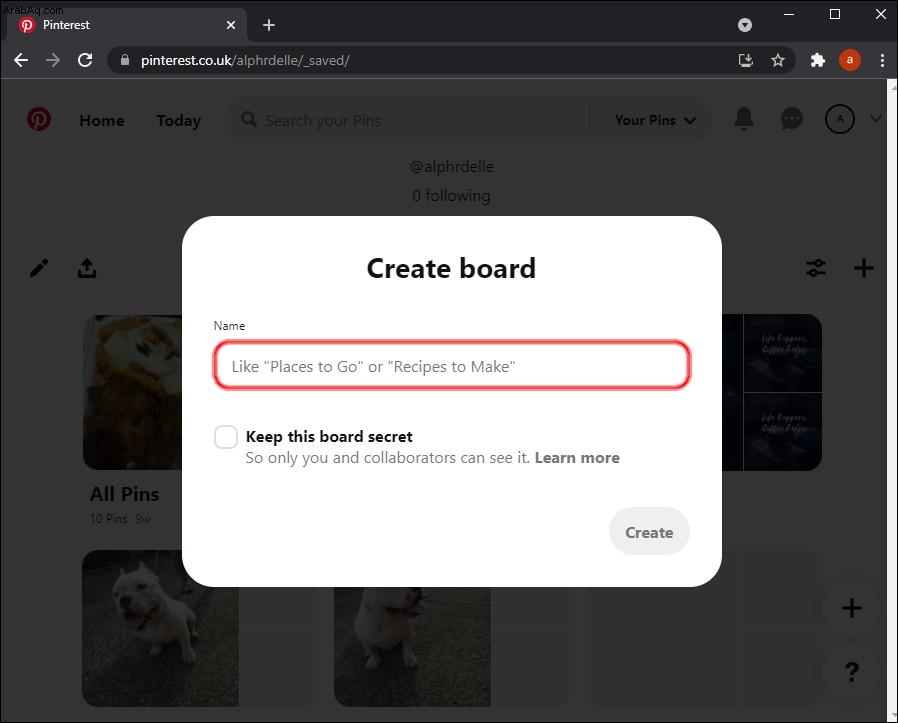898x723 pixels.
Task: Minimize the browser window
Action: pos(789,14)
